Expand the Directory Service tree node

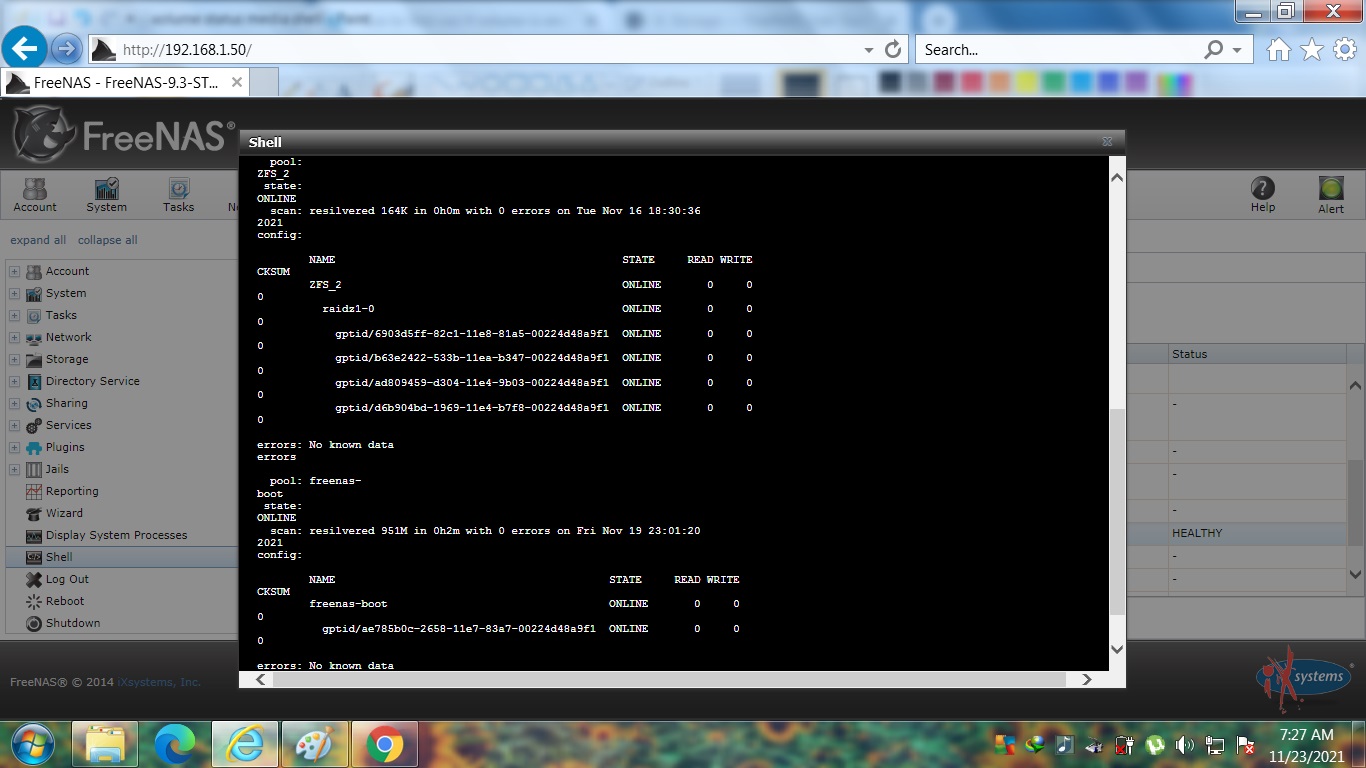[x=14, y=381]
